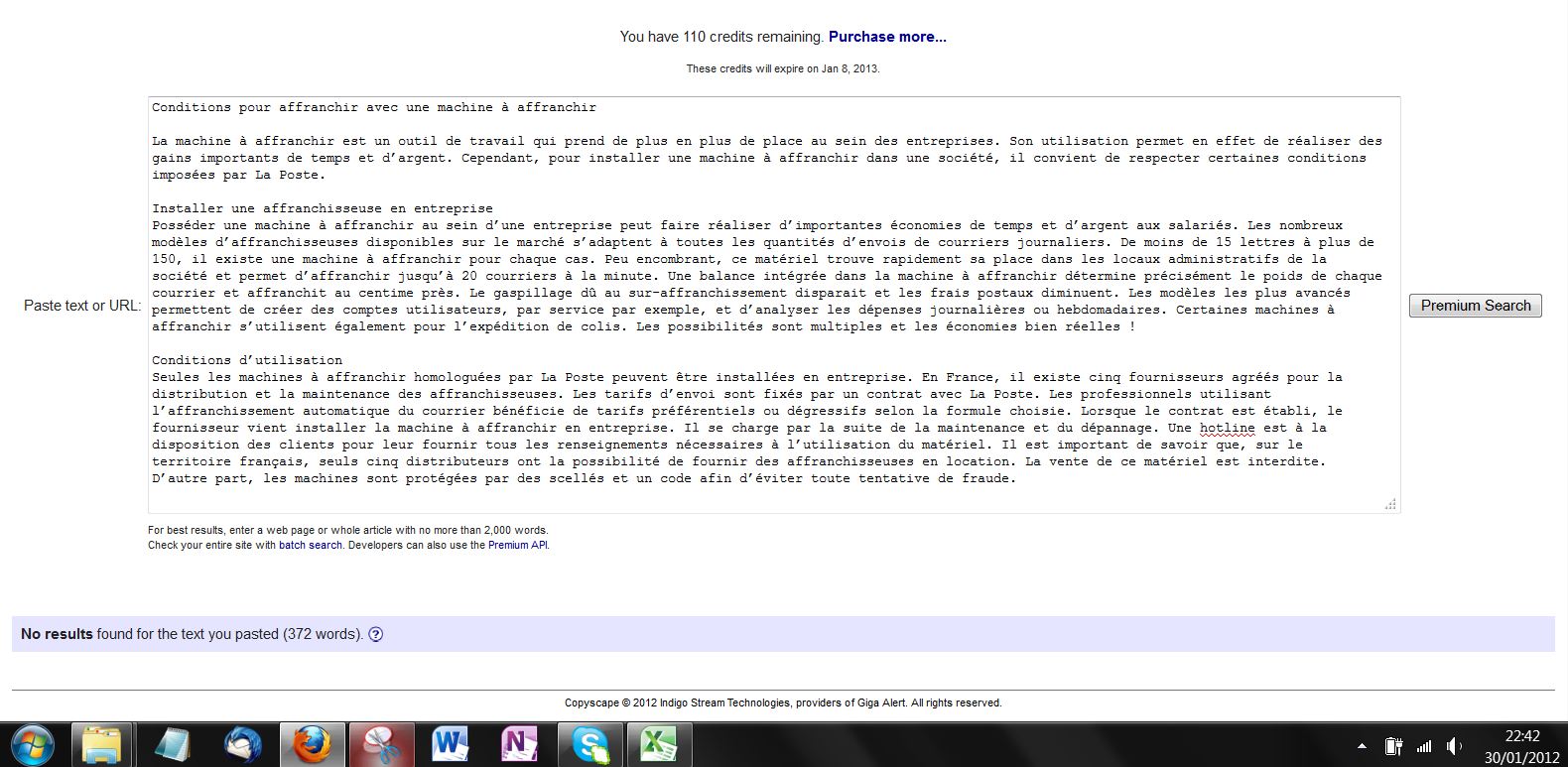Viewport: 1568px width, 767px height.
Task: Open Skype from the taskbar
Action: point(589,743)
